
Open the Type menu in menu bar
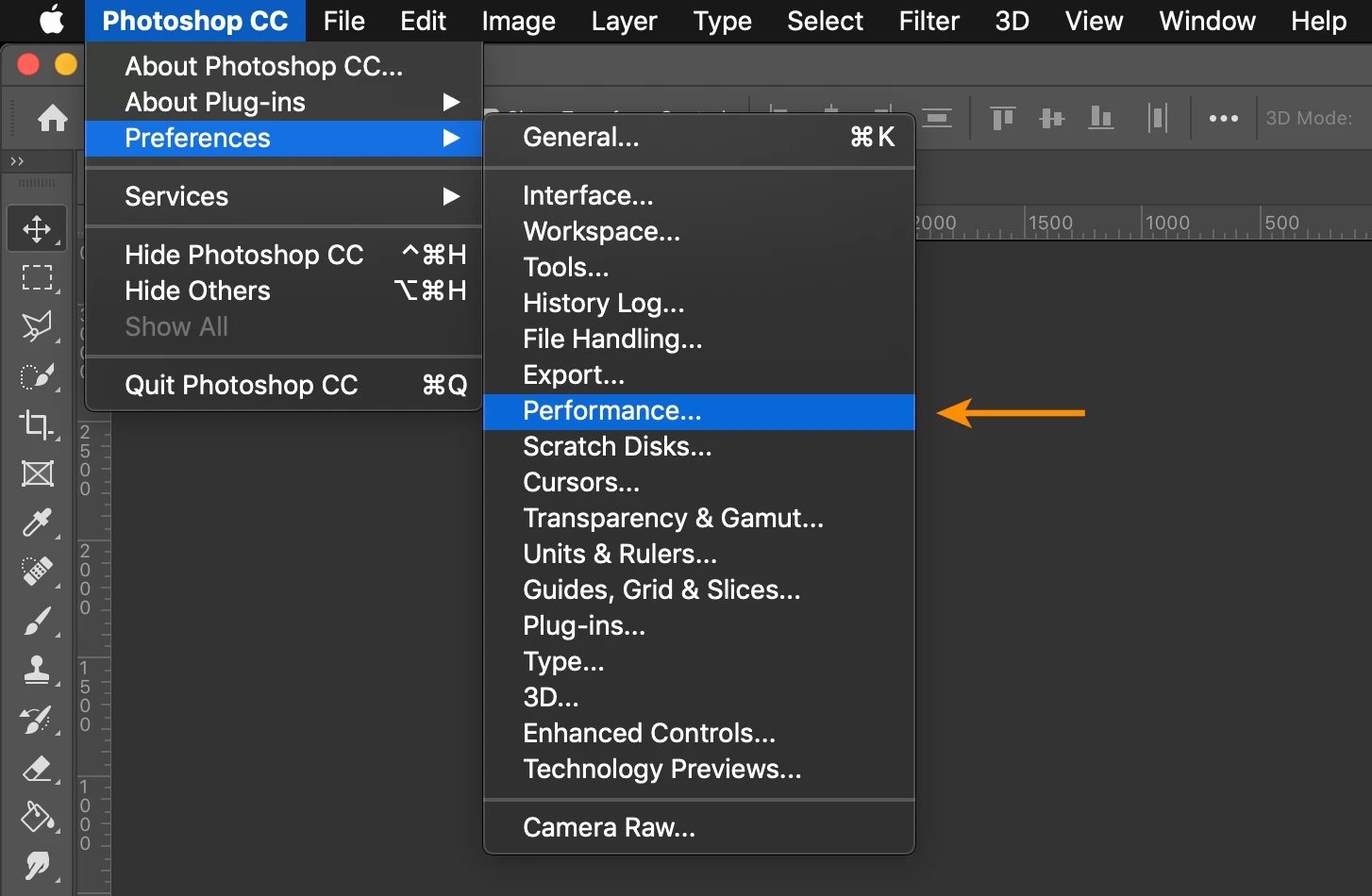722,21
